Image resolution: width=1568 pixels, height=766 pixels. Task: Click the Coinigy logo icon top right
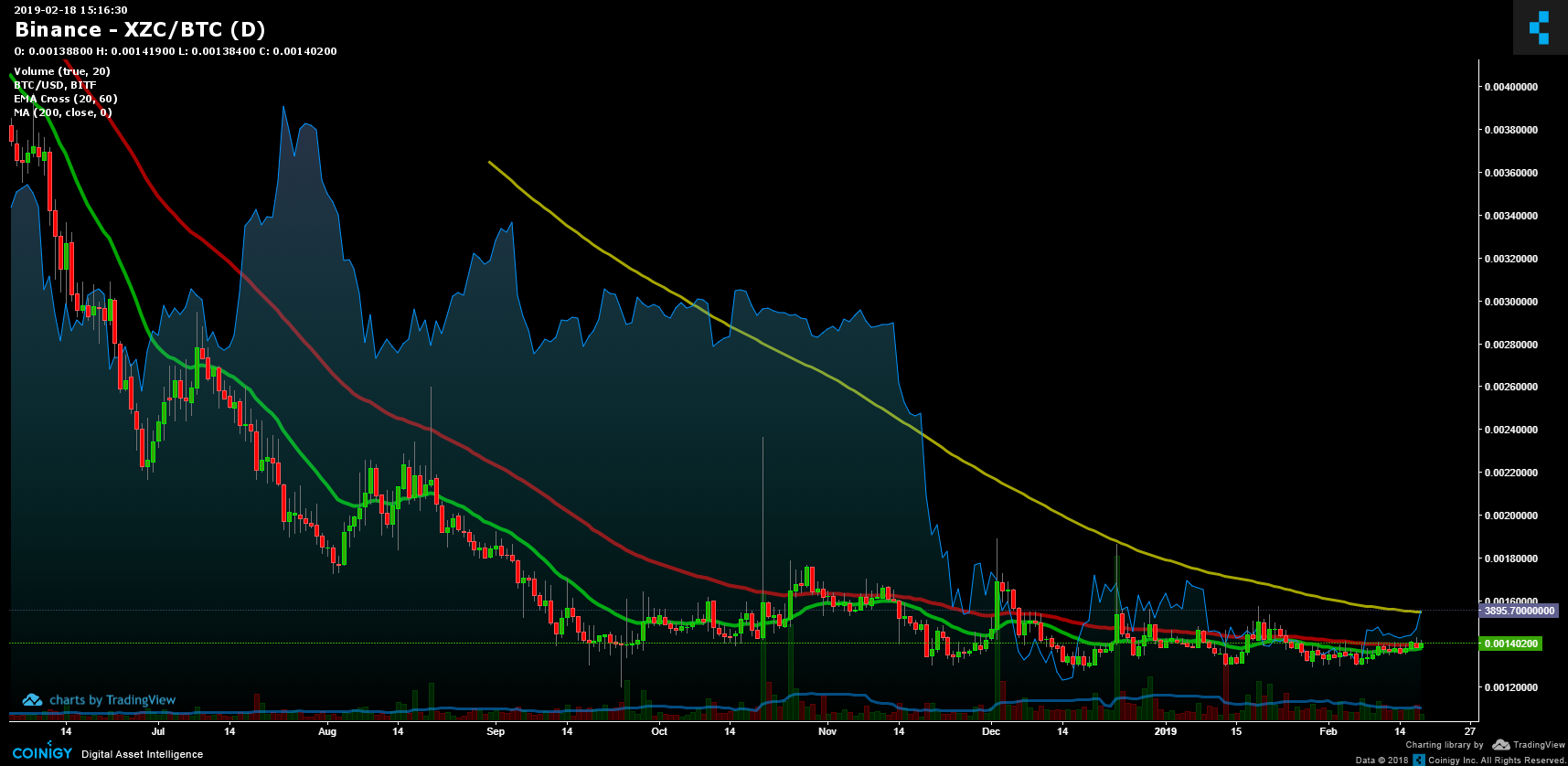point(1540,27)
